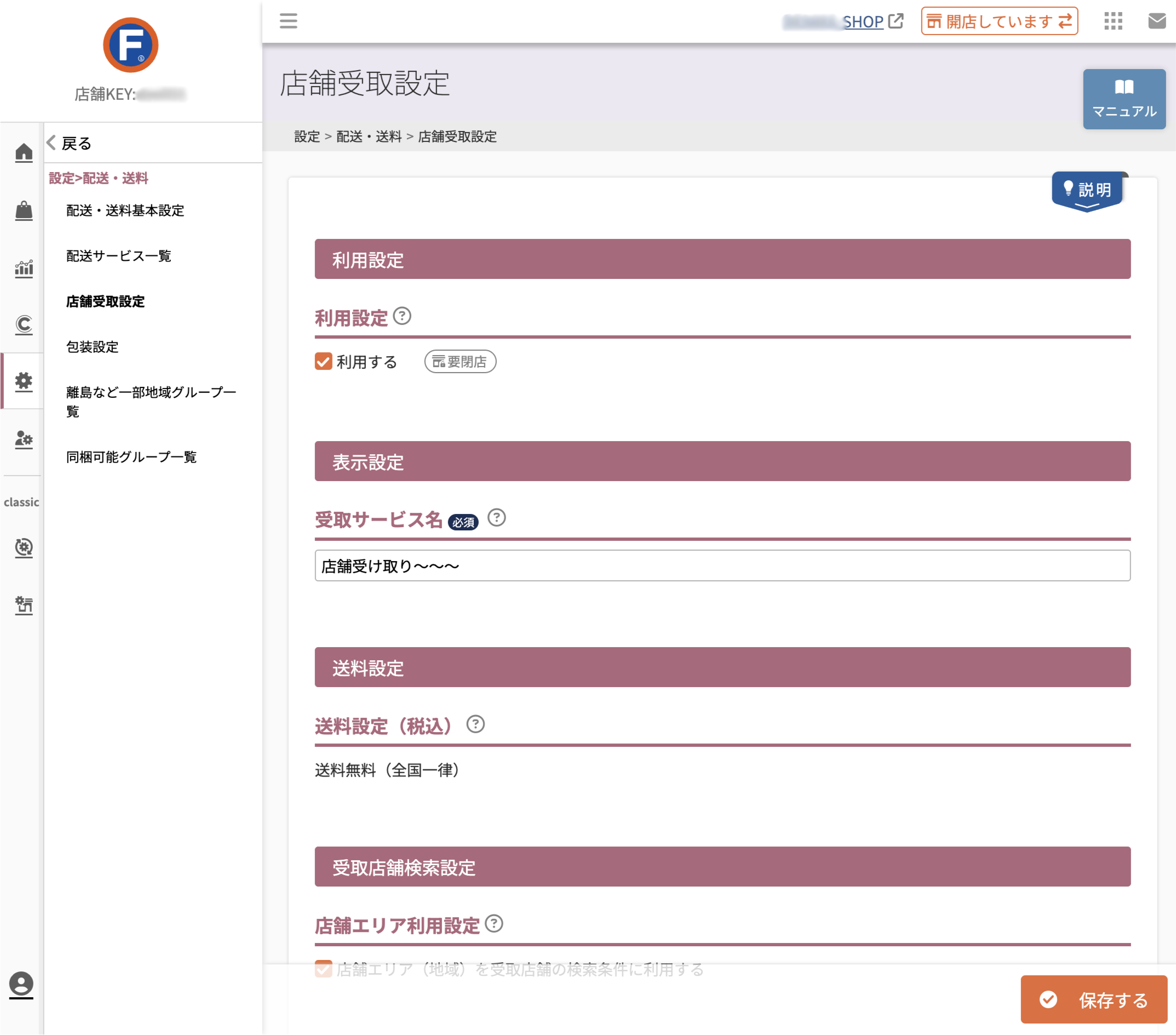Open the mail envelope icon

pos(1157,21)
